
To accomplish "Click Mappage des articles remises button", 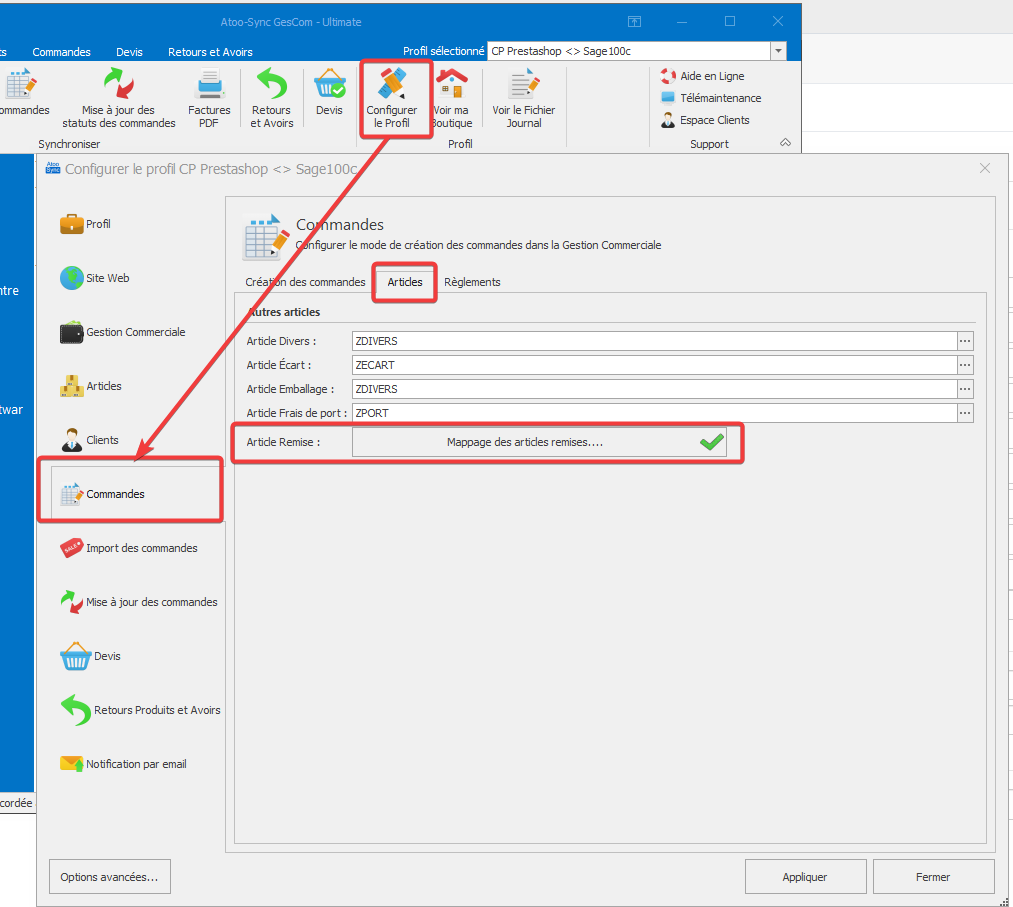I will (x=539, y=443).
